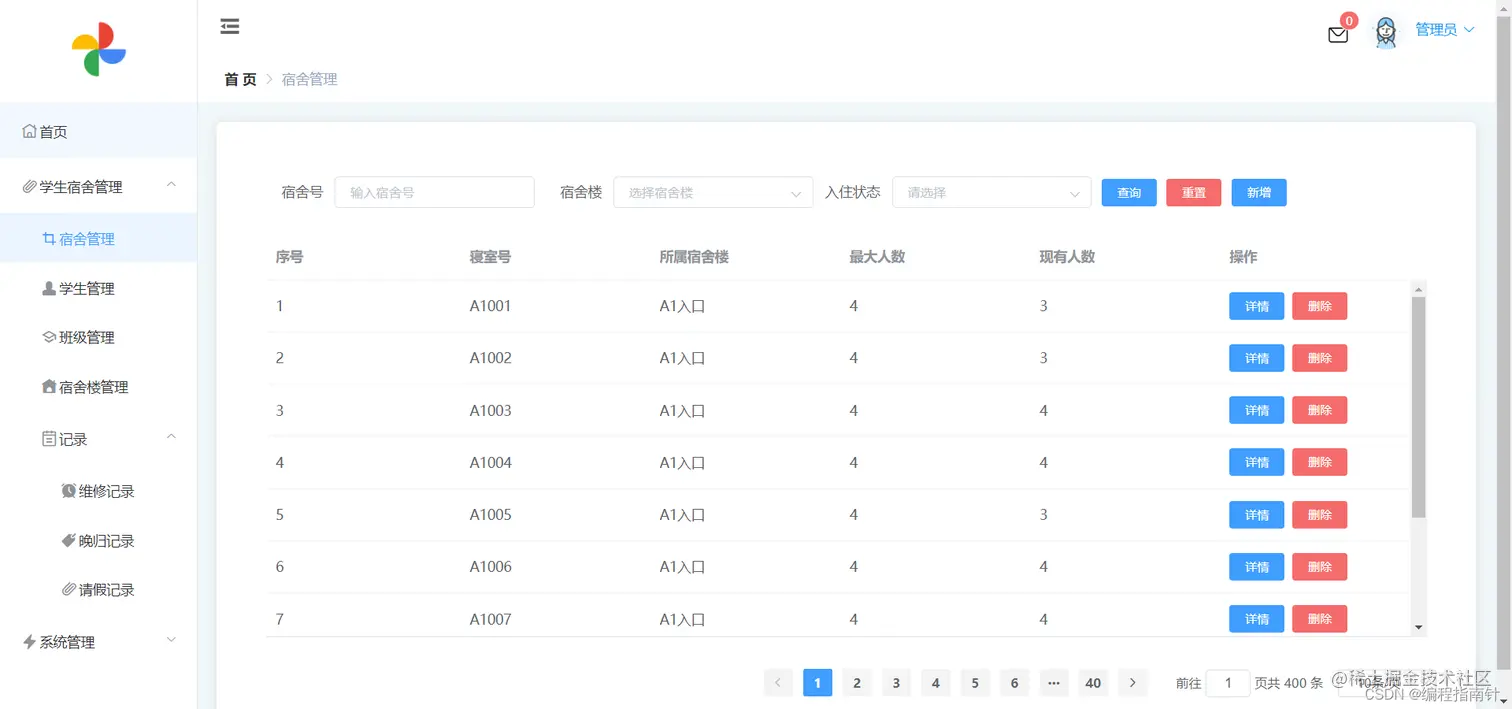Go to next page arrow
The height and width of the screenshot is (709, 1512).
coord(1132,683)
